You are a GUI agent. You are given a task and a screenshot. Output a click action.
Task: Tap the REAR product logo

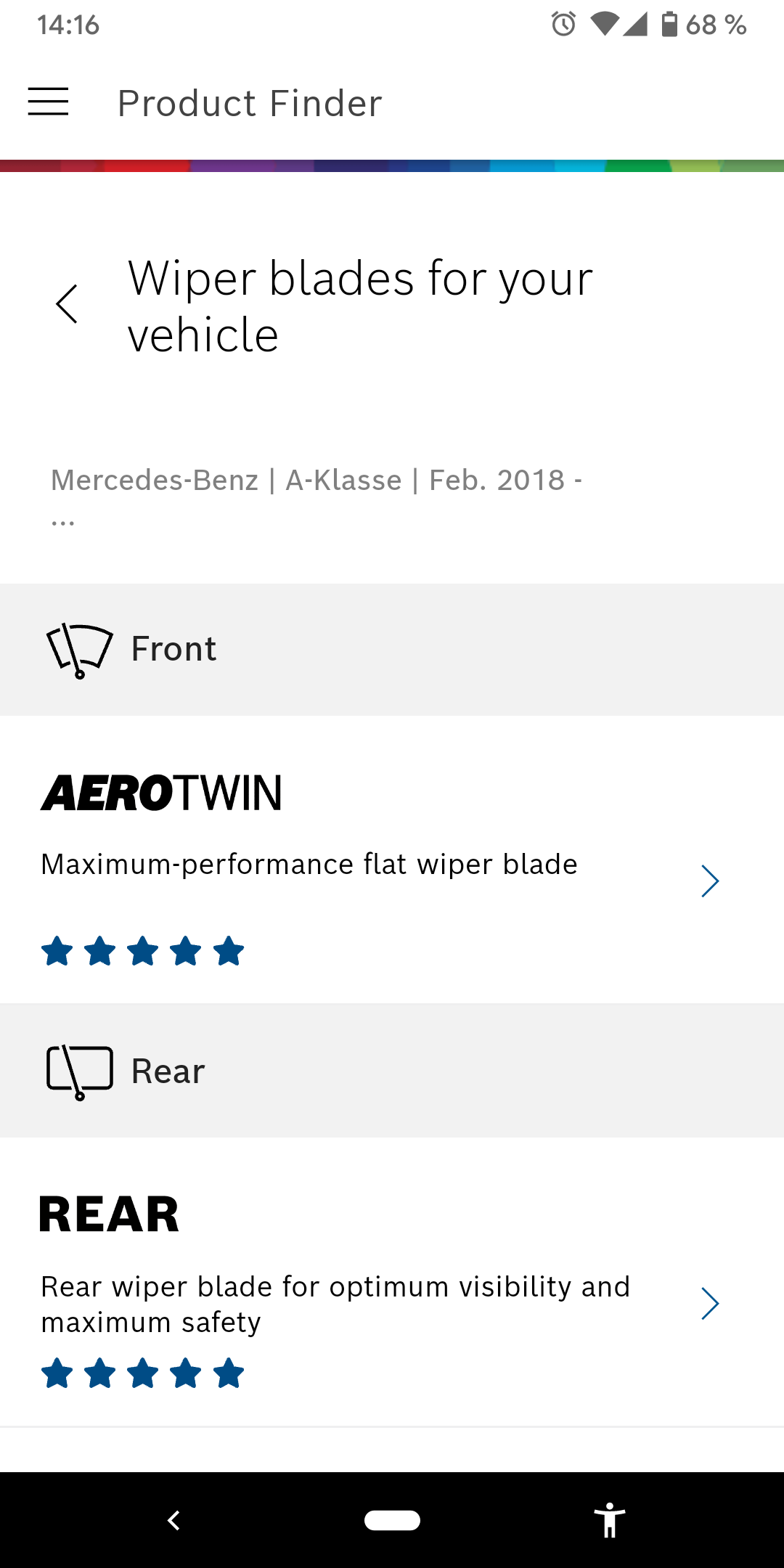[109, 1215]
